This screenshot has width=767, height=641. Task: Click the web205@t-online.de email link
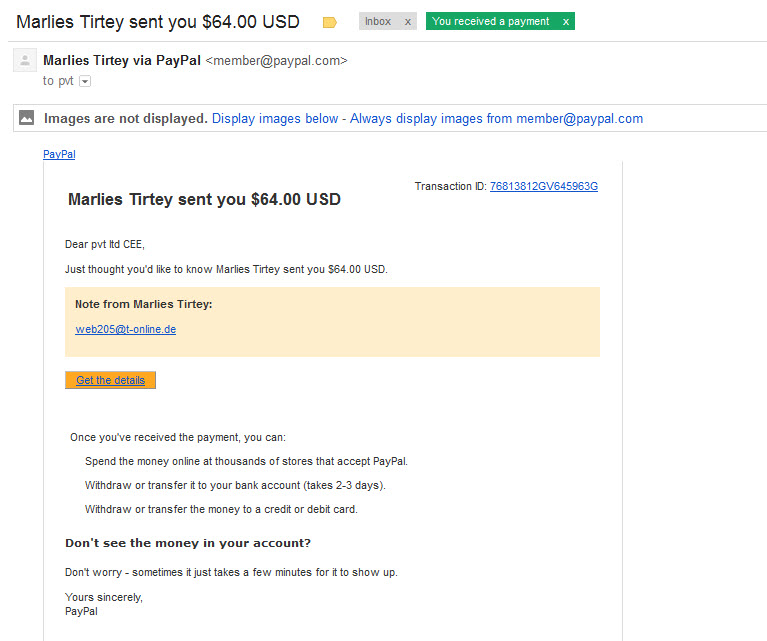(126, 329)
